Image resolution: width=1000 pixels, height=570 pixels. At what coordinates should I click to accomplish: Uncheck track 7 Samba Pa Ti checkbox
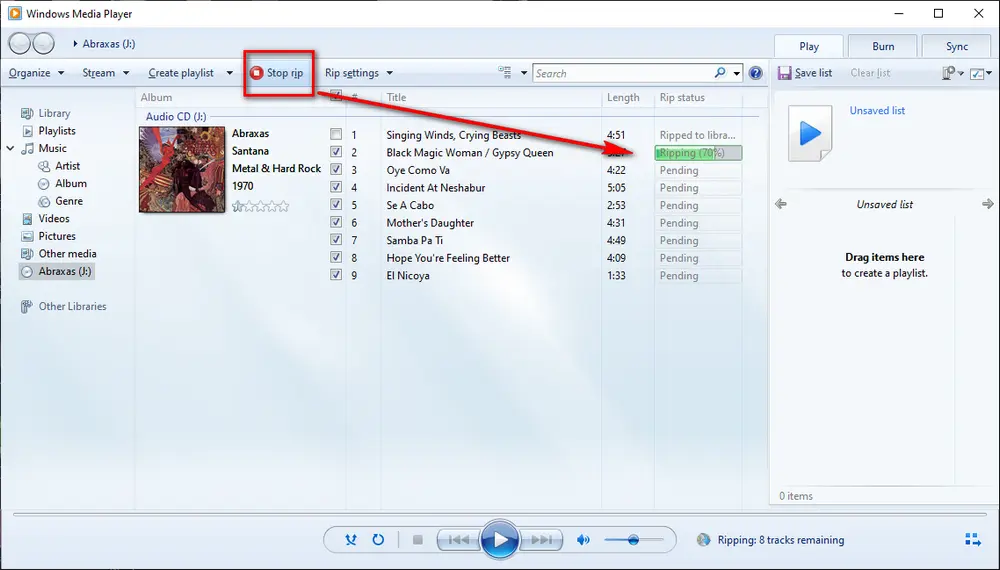point(336,240)
